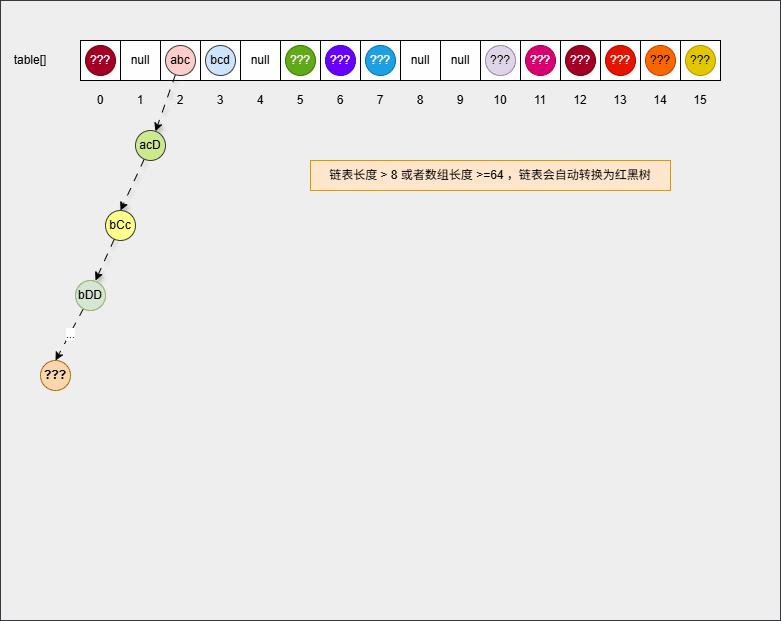Click the null cell at index 8
781x621 pixels.
click(420, 60)
